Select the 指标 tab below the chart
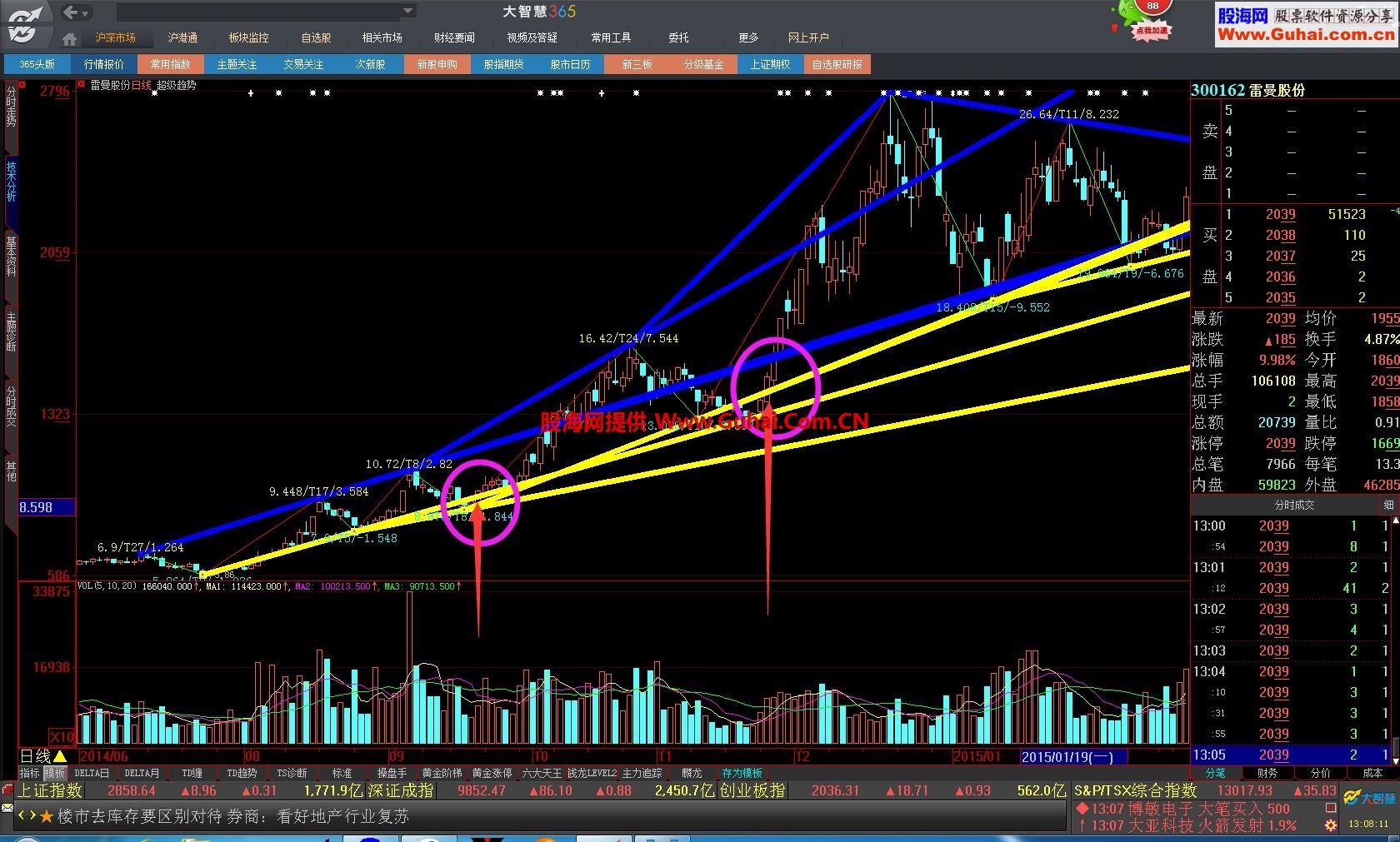The width and height of the screenshot is (1400, 842). tap(30, 773)
